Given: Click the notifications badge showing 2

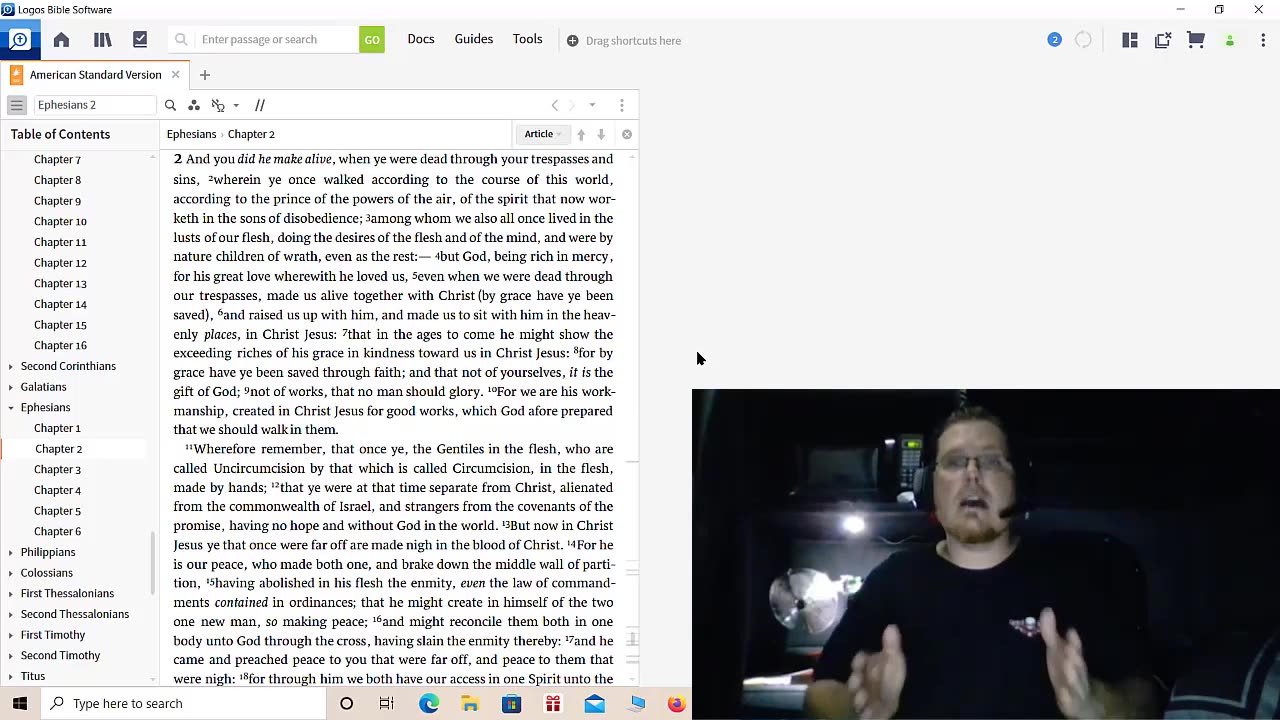Looking at the screenshot, I should coord(1054,40).
